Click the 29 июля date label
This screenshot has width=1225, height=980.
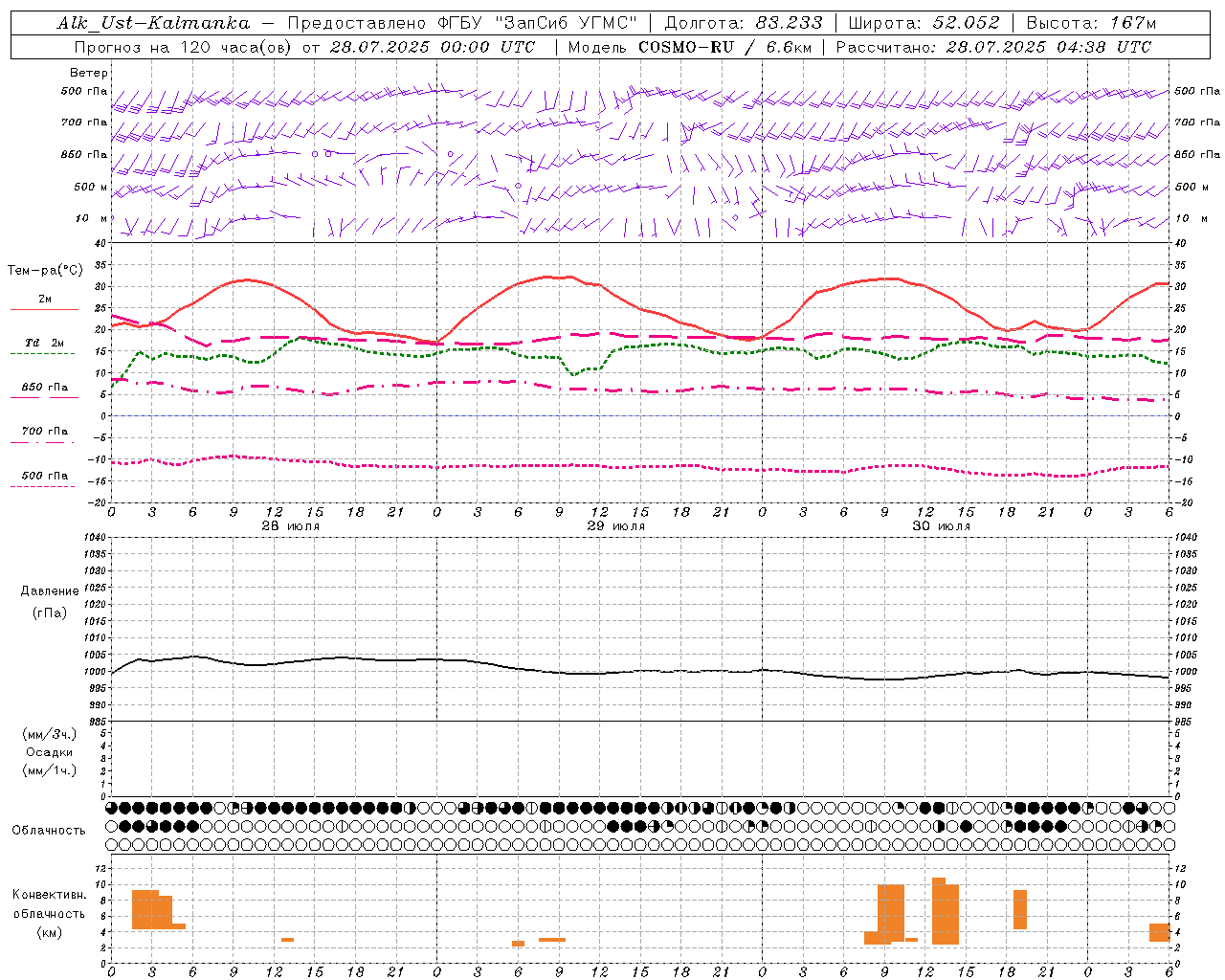click(616, 526)
